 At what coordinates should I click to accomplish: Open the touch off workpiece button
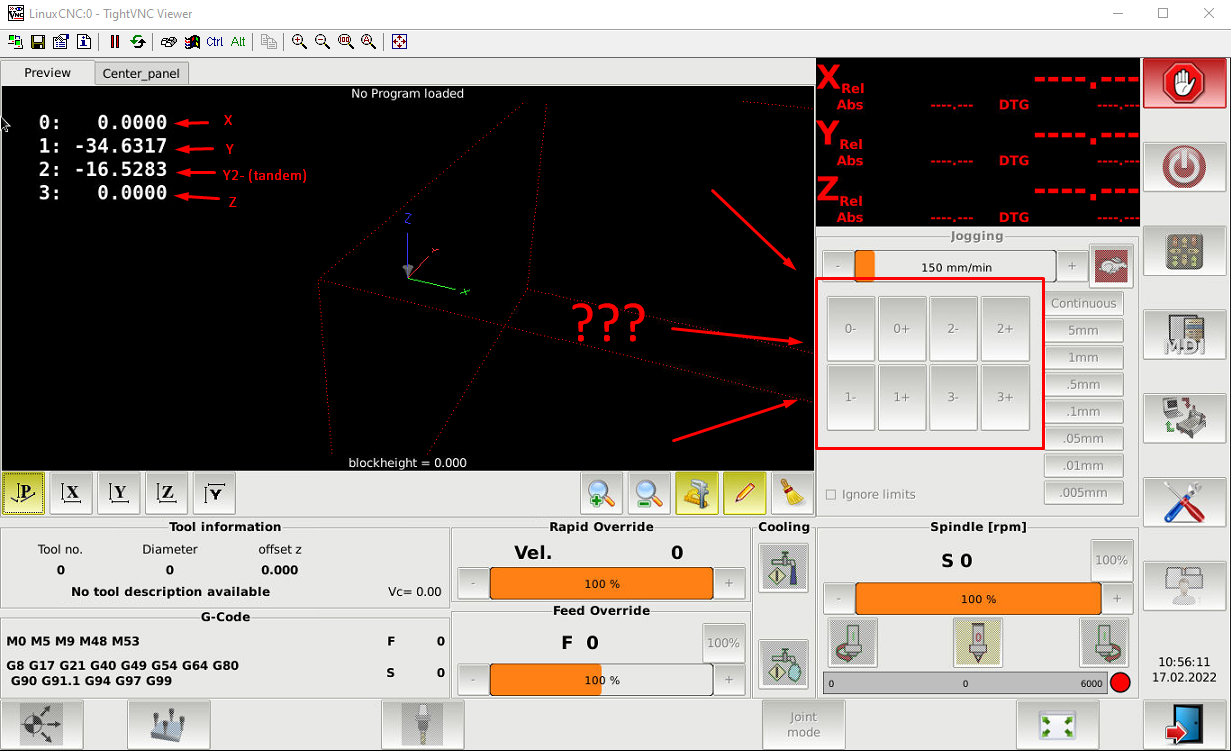169,725
